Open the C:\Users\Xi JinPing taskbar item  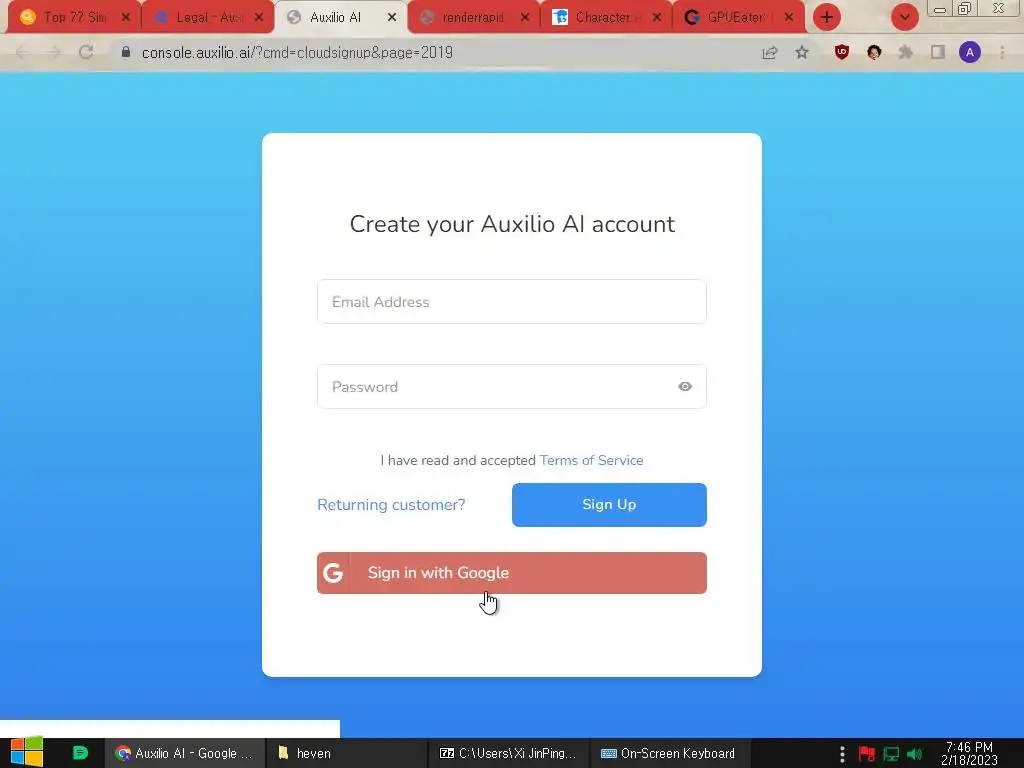[508, 753]
